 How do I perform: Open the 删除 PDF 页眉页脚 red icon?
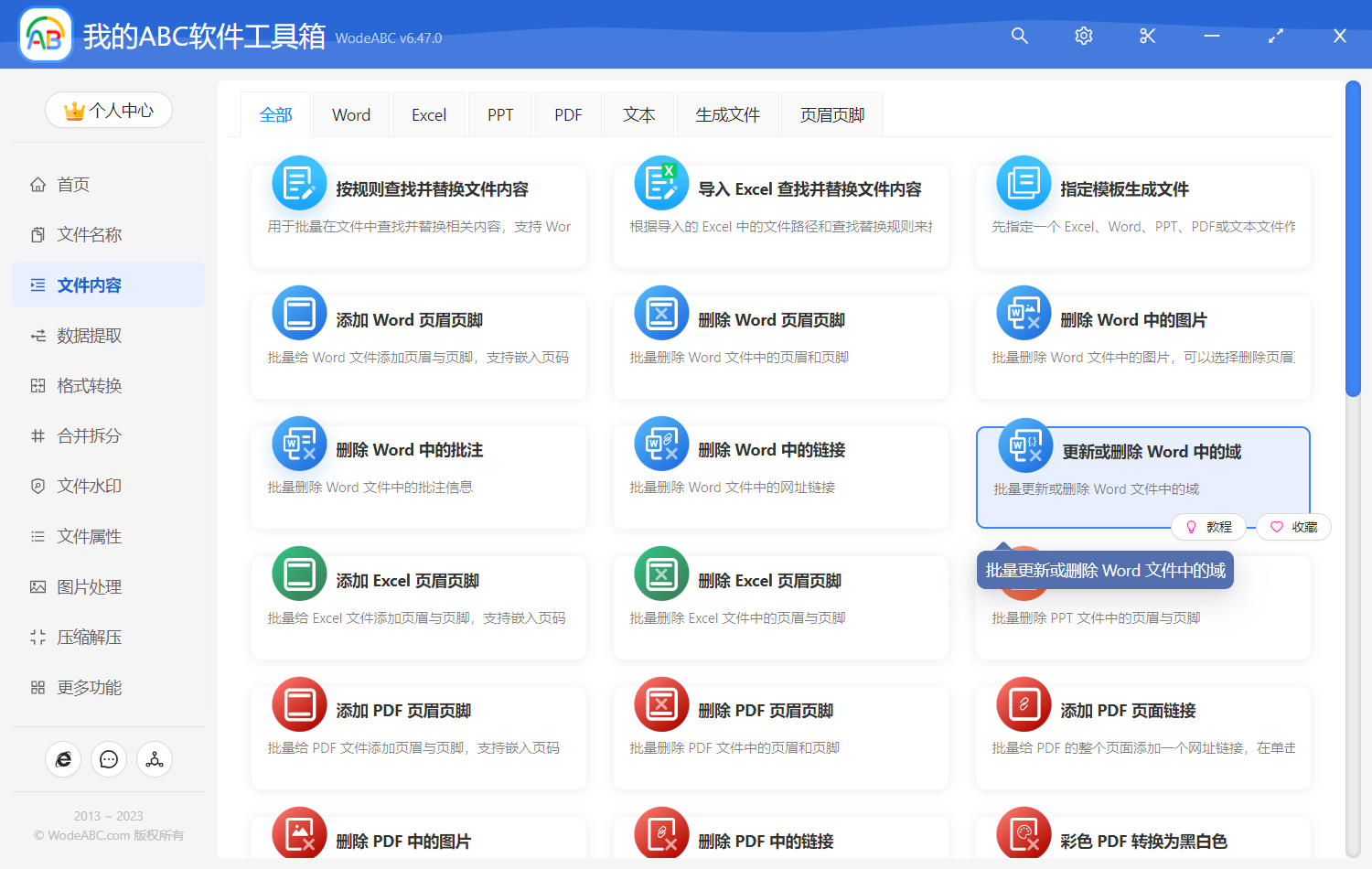661,703
